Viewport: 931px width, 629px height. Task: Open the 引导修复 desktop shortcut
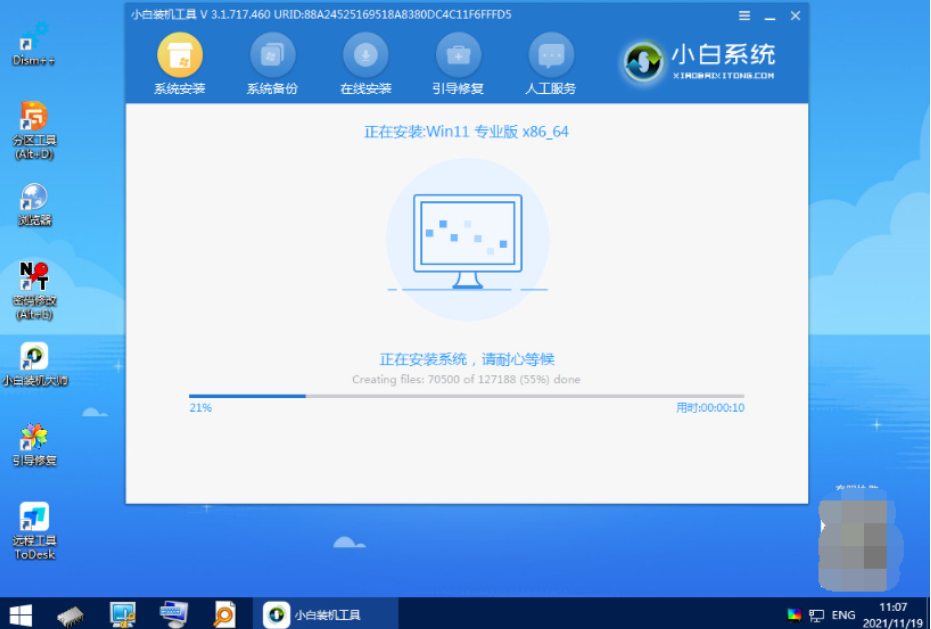pyautogui.click(x=34, y=445)
